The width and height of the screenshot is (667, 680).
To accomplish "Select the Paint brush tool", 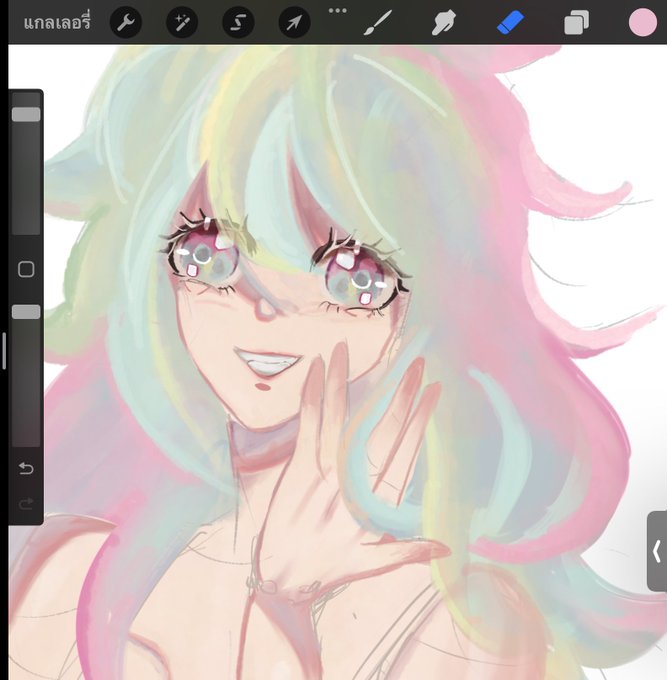I will 377,23.
